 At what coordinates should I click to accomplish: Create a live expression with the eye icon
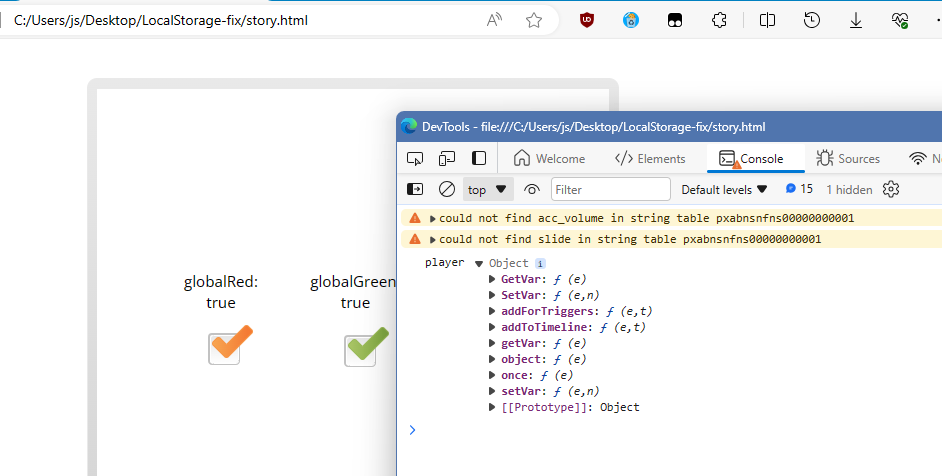click(532, 189)
